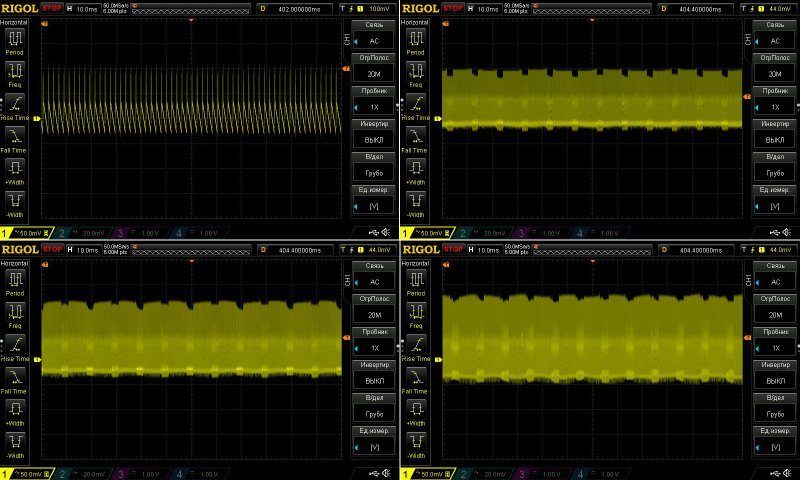Select Rise Time icon in top-left scope capture
The width and height of the screenshot is (800, 480).
point(15,104)
